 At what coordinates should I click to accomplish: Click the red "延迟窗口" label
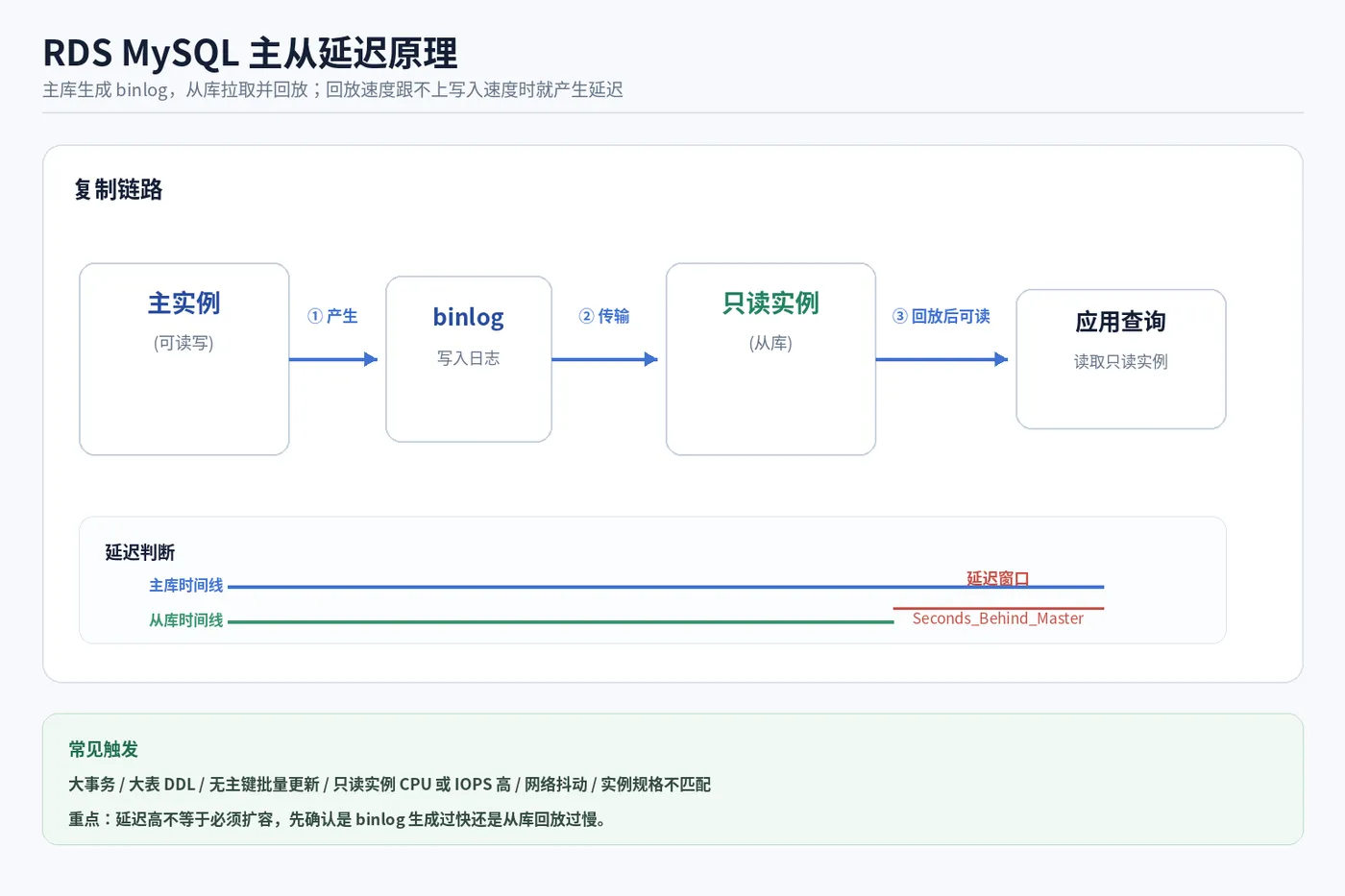[x=998, y=578]
